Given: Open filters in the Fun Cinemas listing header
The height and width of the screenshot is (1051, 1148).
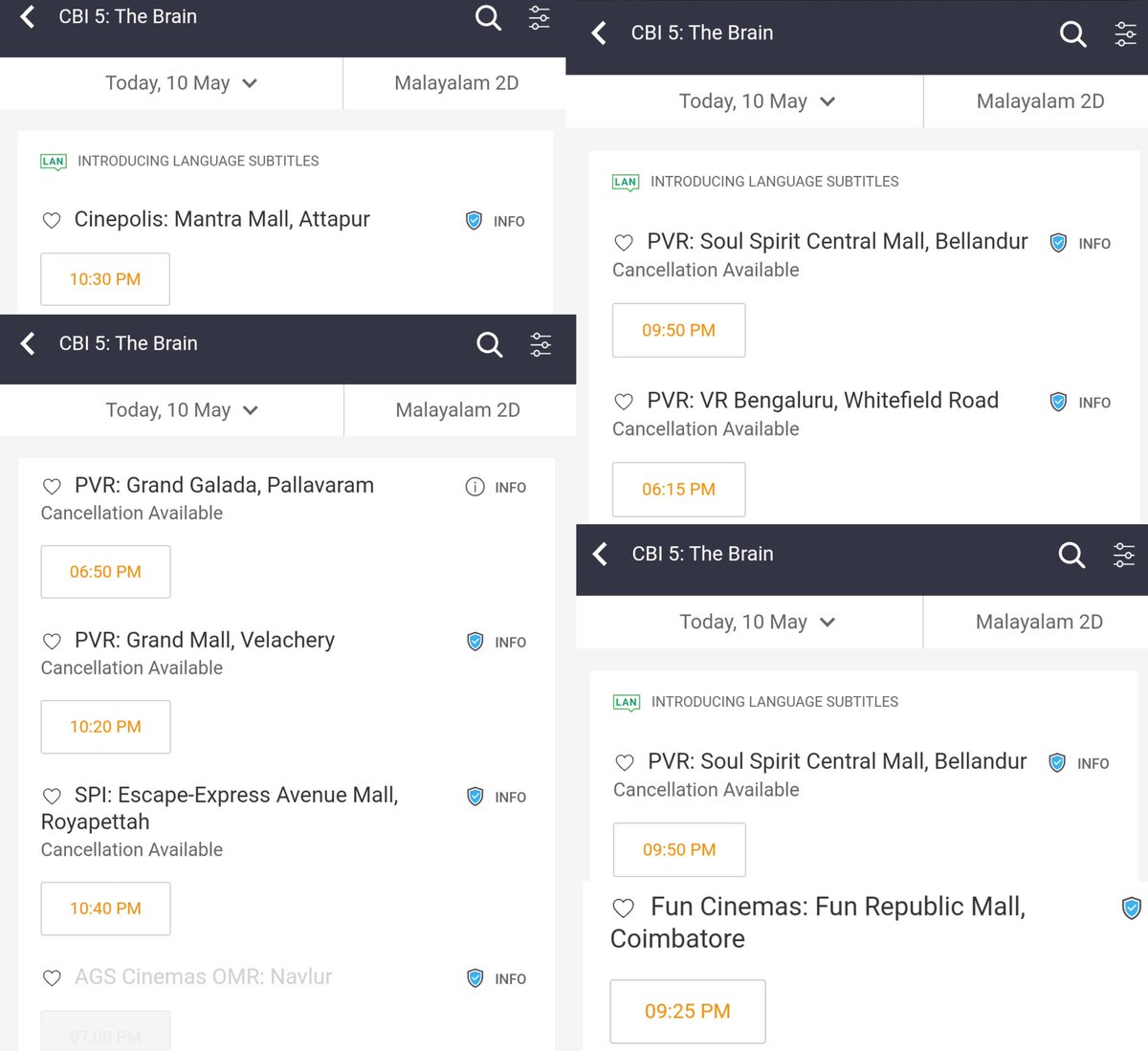Looking at the screenshot, I should 1124,555.
